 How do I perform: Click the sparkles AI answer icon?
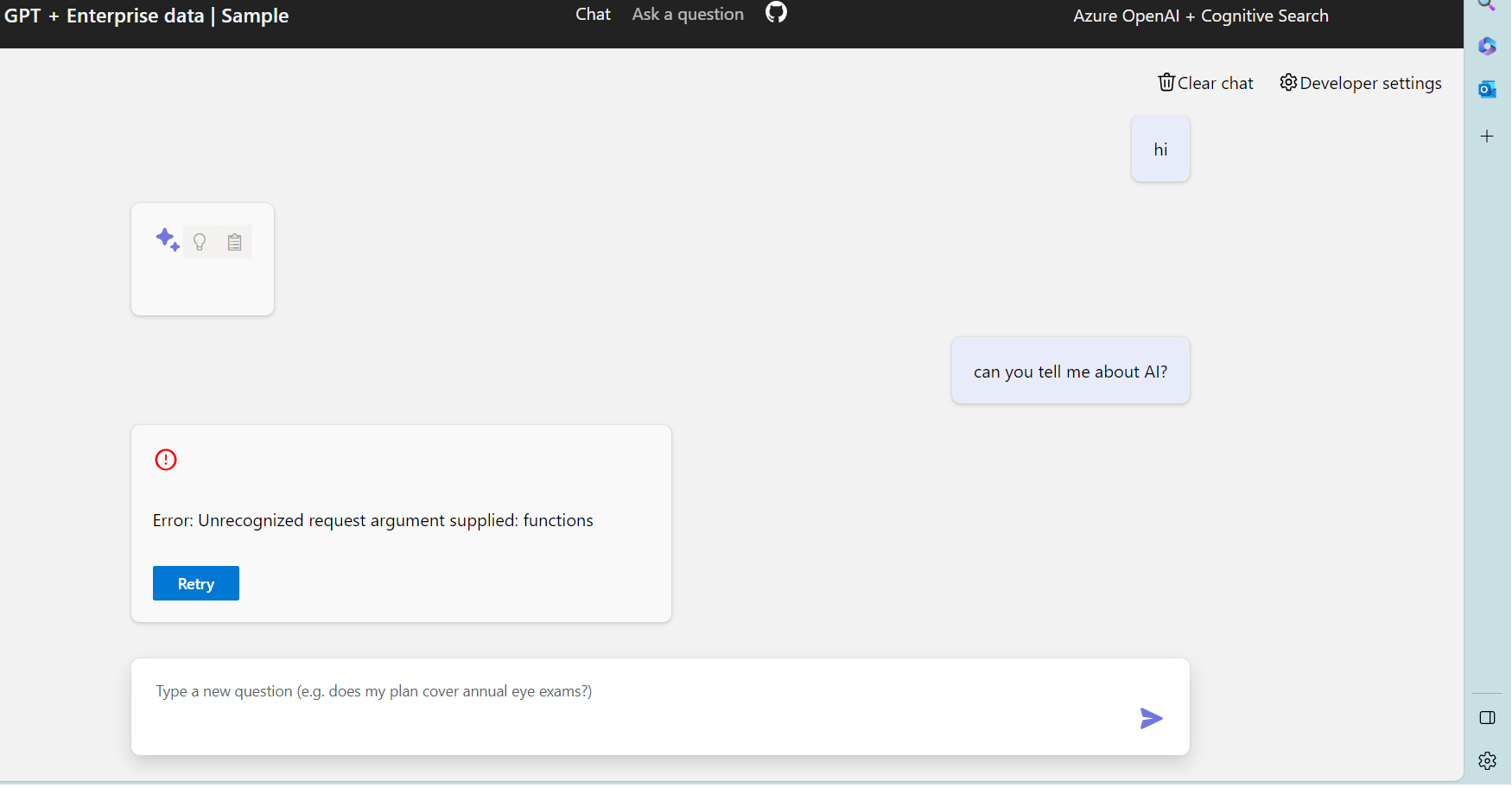coord(166,239)
